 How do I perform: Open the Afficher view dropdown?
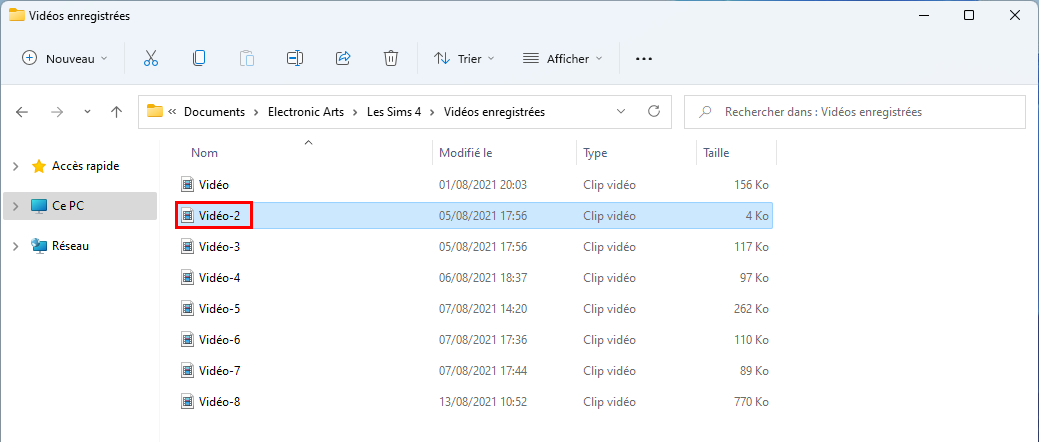pyautogui.click(x=563, y=58)
